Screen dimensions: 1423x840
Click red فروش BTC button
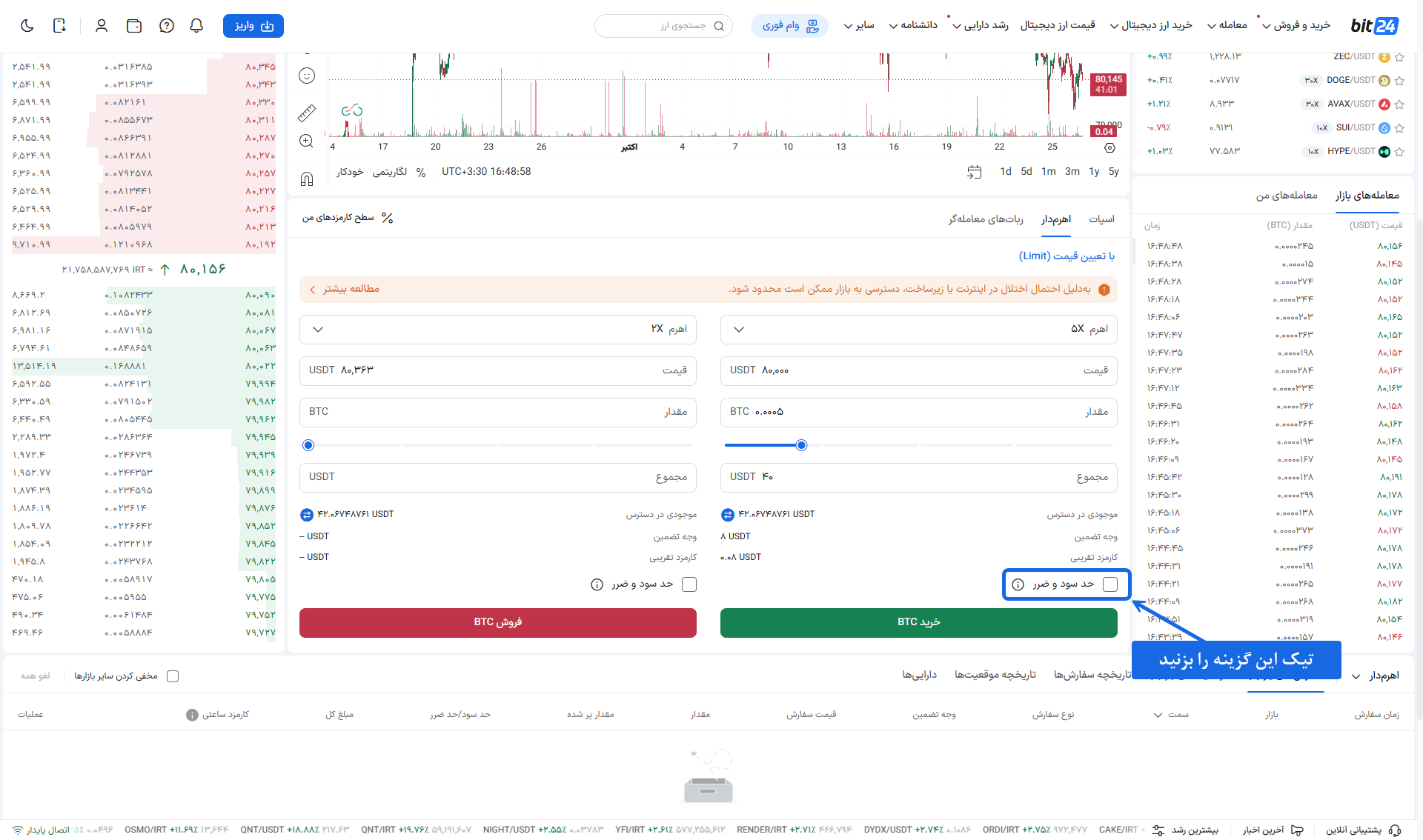click(498, 622)
